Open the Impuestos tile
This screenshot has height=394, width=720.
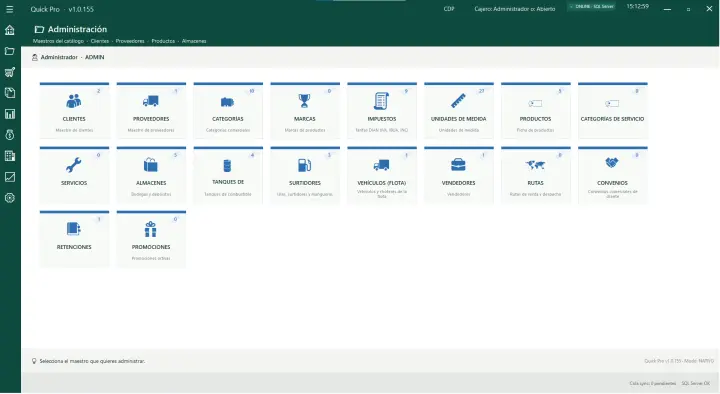click(382, 111)
